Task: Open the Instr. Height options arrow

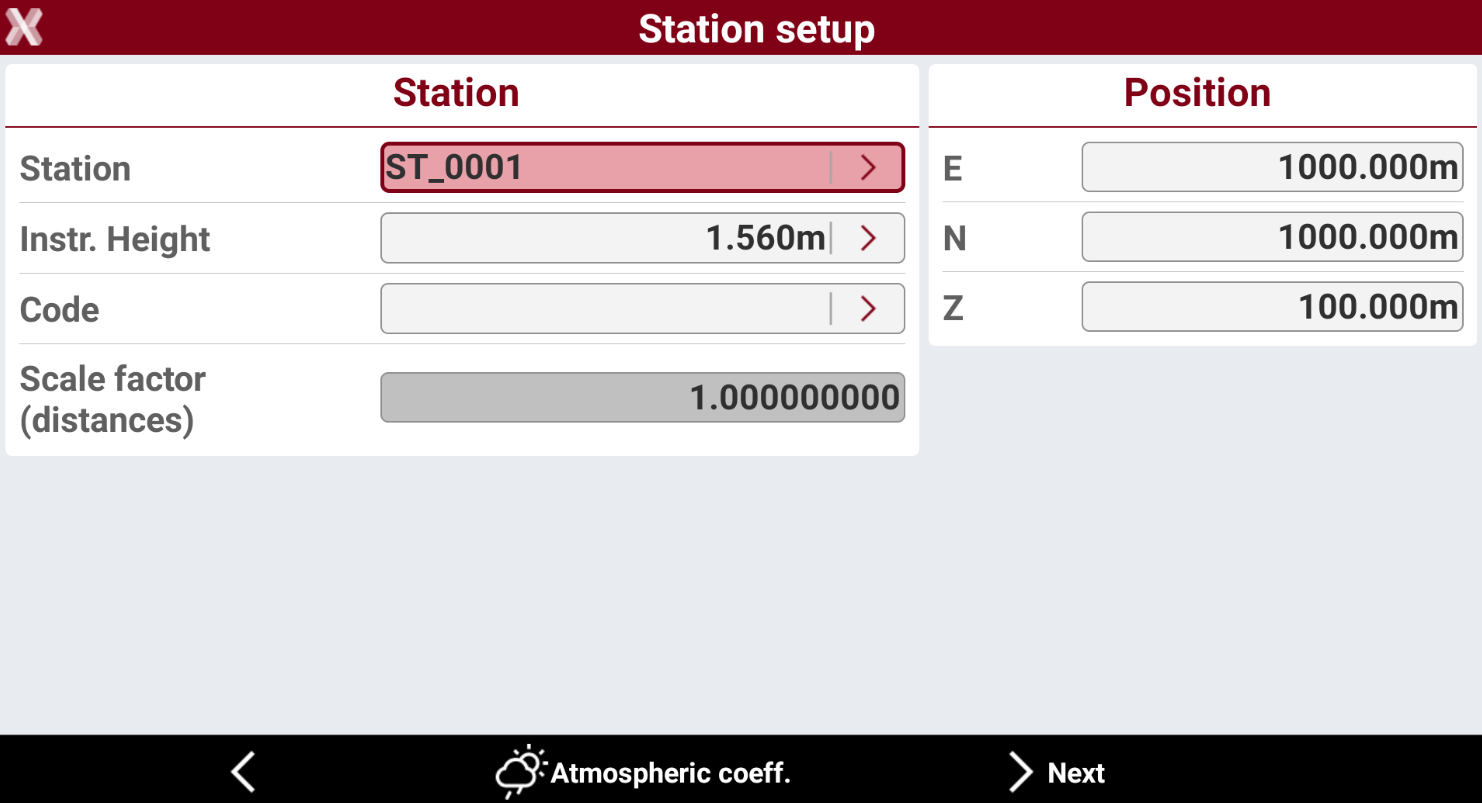Action: [x=868, y=238]
